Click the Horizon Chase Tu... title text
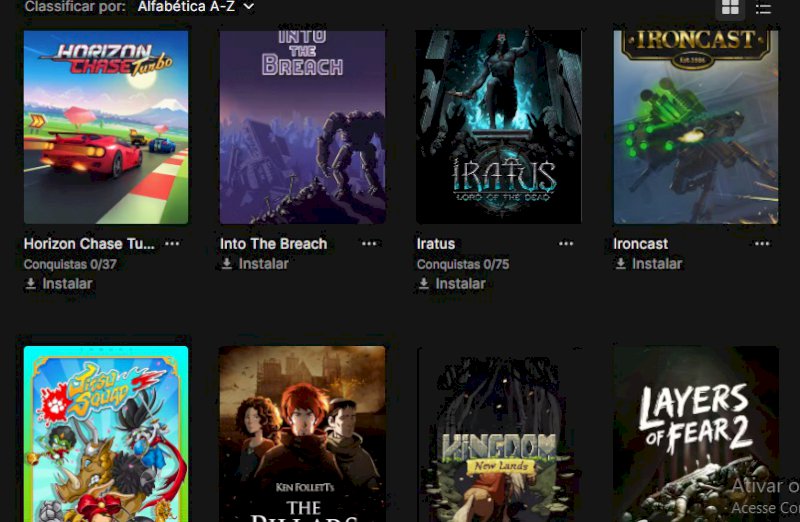800x522 pixels. (89, 244)
